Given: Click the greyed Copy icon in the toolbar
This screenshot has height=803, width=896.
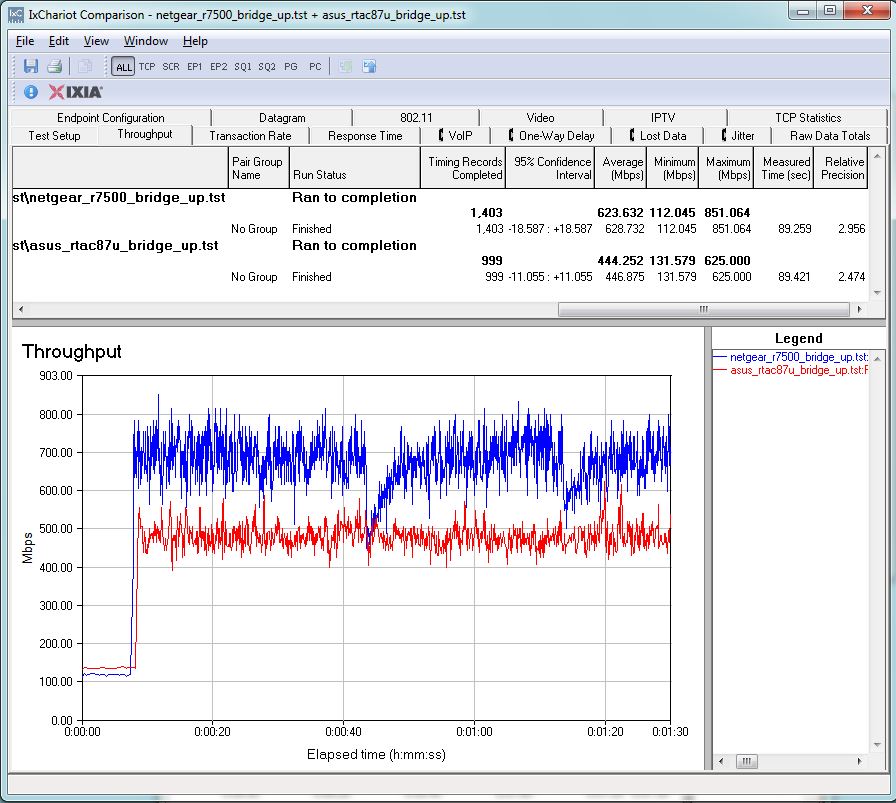Looking at the screenshot, I should 85,66.
